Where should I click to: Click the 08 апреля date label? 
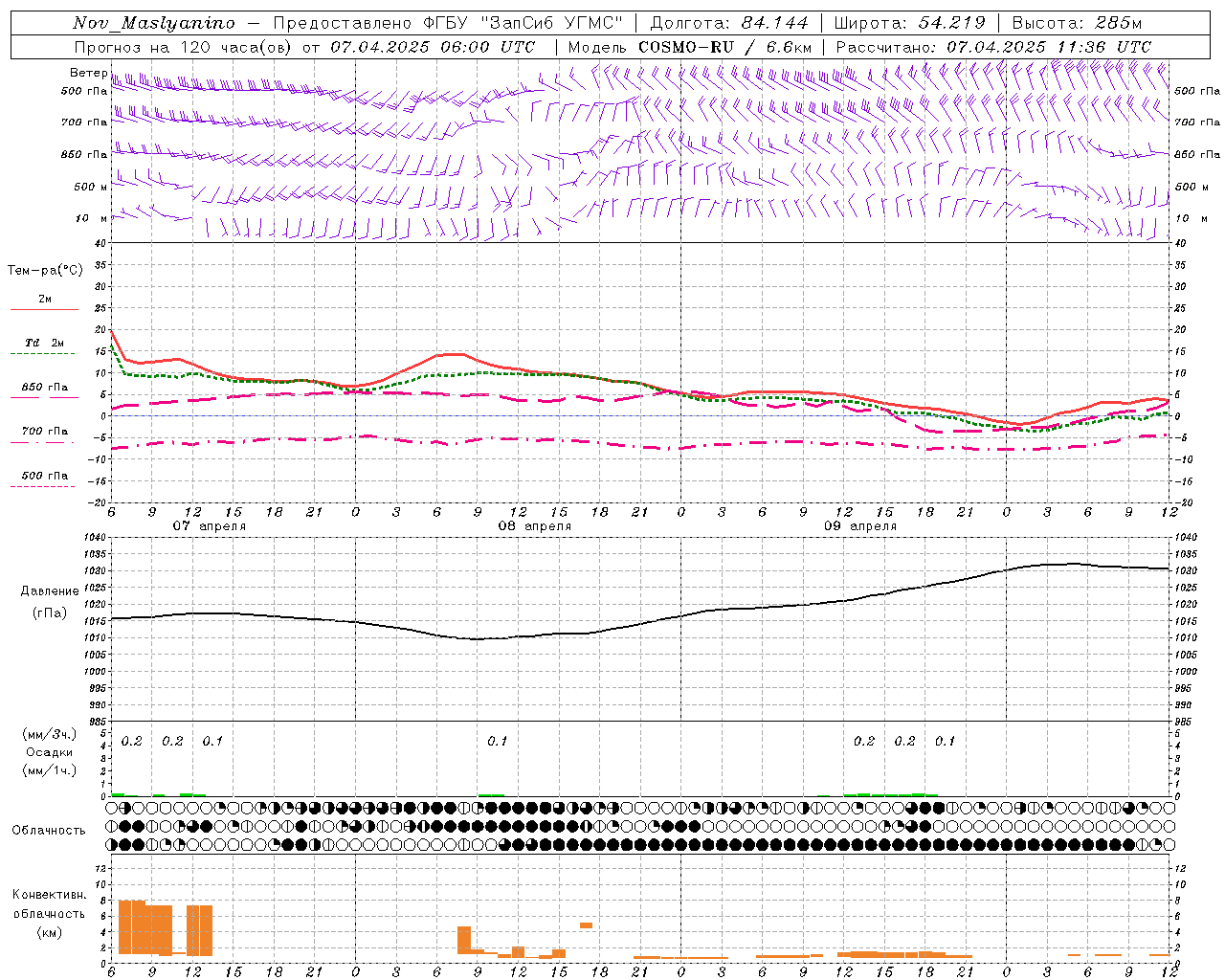click(x=534, y=526)
